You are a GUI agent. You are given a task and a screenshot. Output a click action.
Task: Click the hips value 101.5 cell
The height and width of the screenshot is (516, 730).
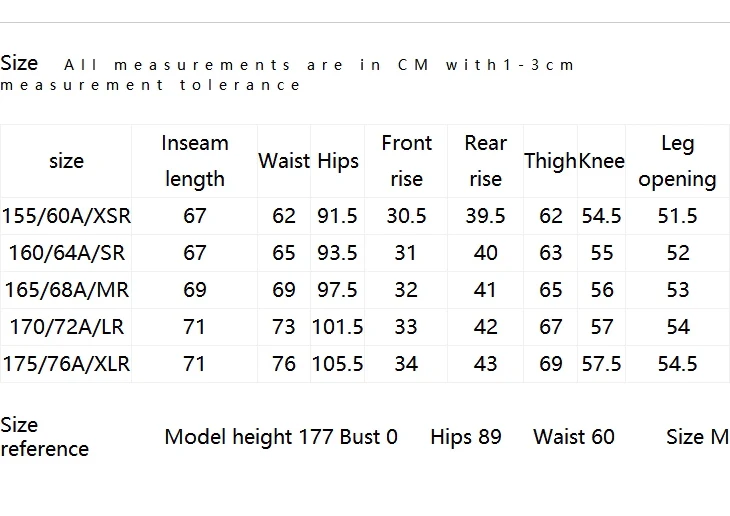338,327
